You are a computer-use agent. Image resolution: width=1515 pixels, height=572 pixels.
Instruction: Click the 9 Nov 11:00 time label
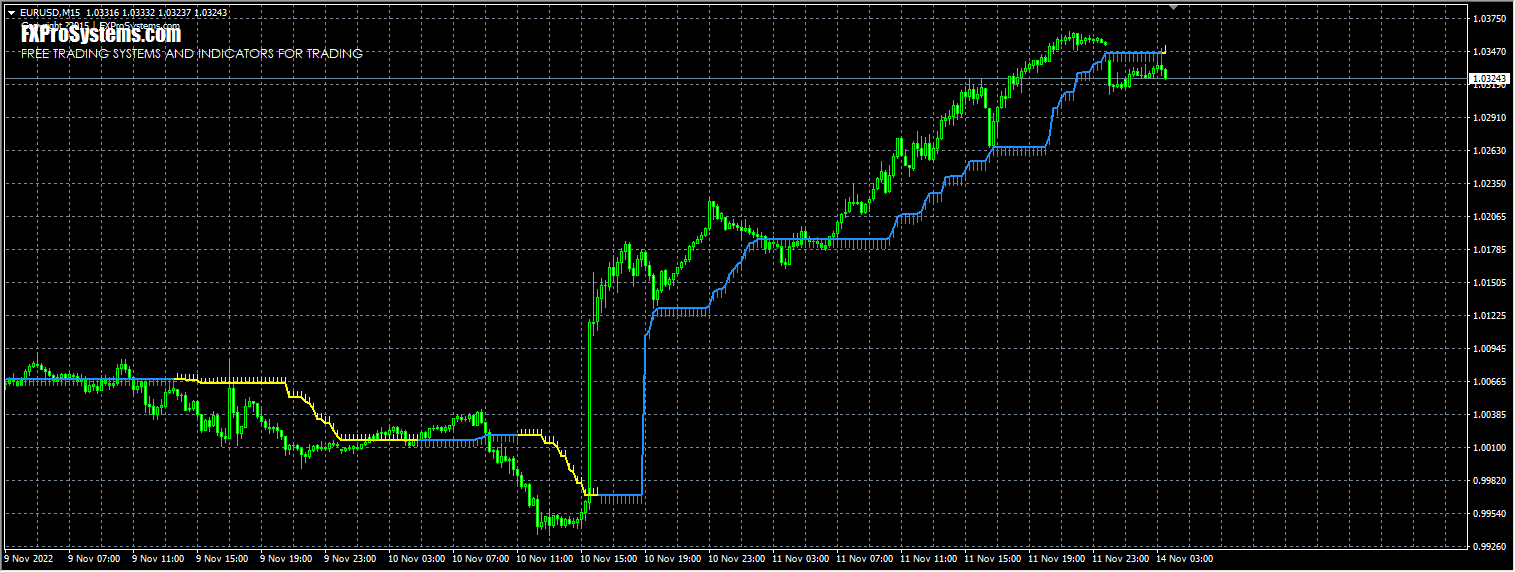point(159,560)
